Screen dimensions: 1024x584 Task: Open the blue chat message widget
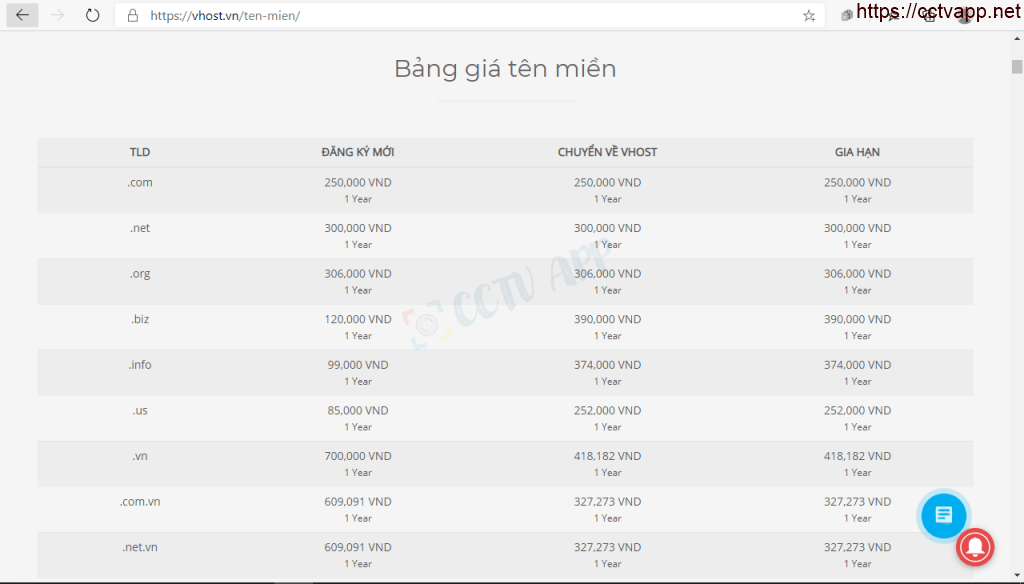pos(942,515)
